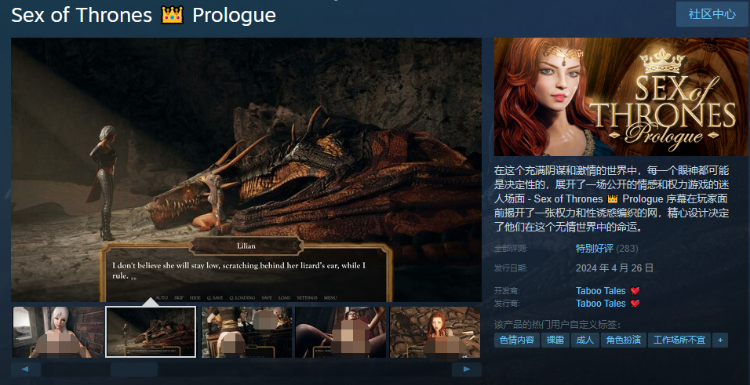The width and height of the screenshot is (750, 385).
Task: Select the fifth thumbnail with the red-haired woman
Action: 435,332
